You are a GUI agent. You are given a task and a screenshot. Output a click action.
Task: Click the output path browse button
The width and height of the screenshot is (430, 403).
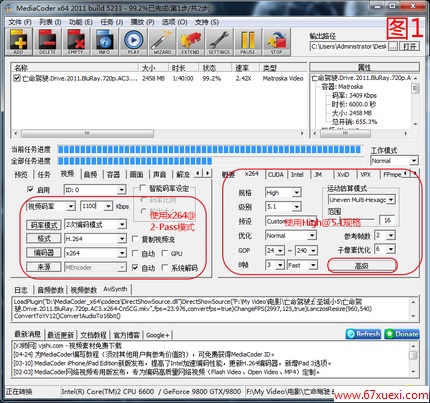pos(393,46)
